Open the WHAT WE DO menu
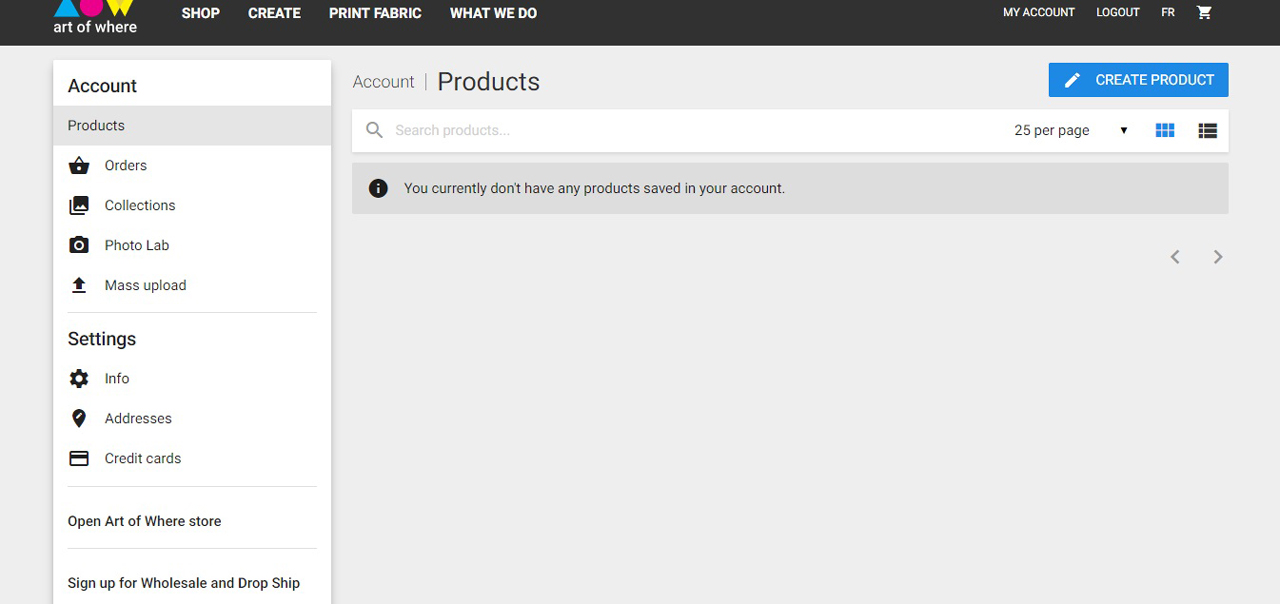1280x604 pixels. pyautogui.click(x=493, y=13)
